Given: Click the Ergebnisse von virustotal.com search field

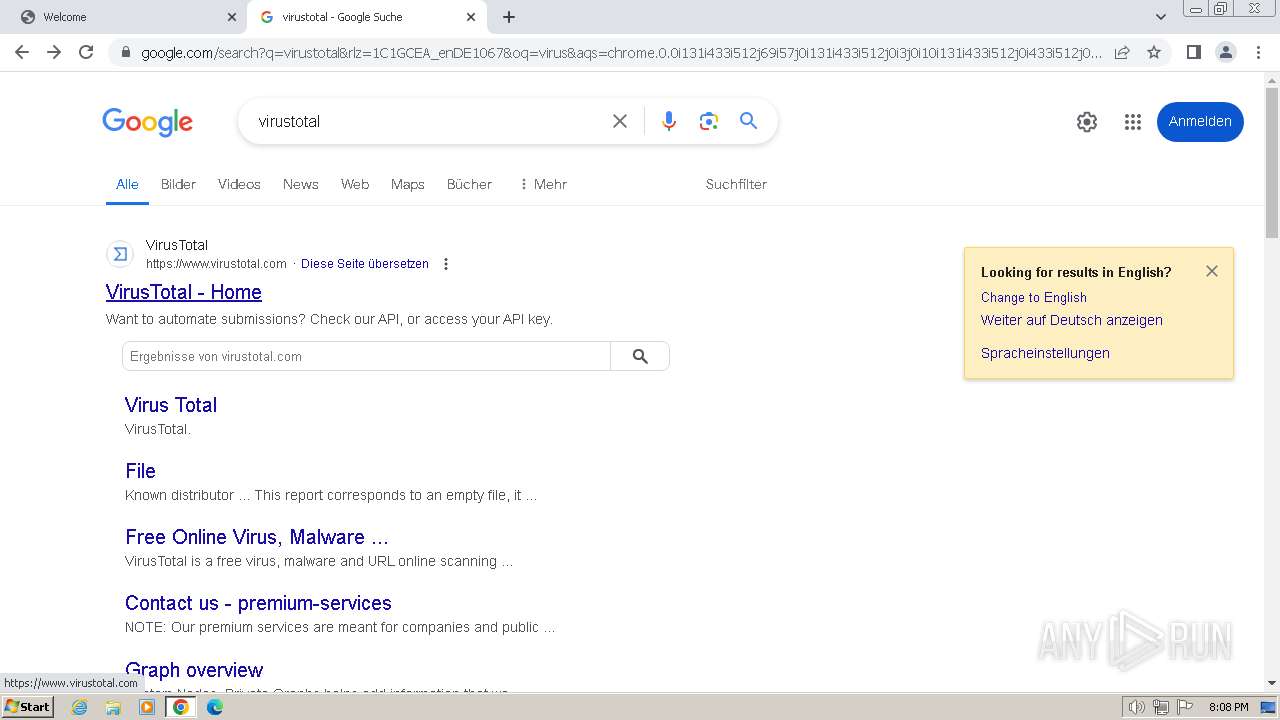Looking at the screenshot, I should tap(366, 356).
